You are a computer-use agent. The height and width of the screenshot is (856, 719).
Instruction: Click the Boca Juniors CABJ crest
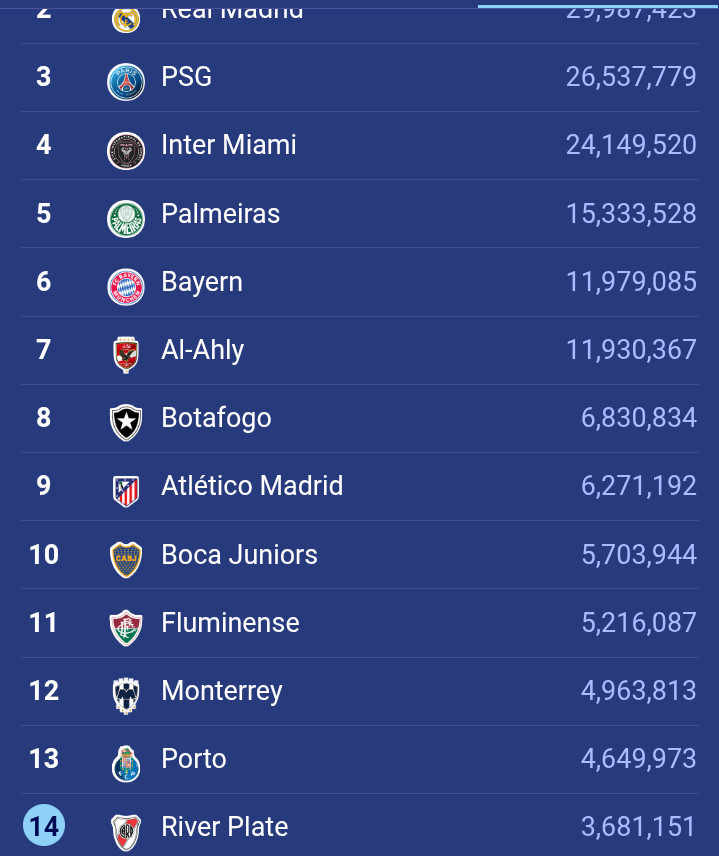tap(126, 560)
